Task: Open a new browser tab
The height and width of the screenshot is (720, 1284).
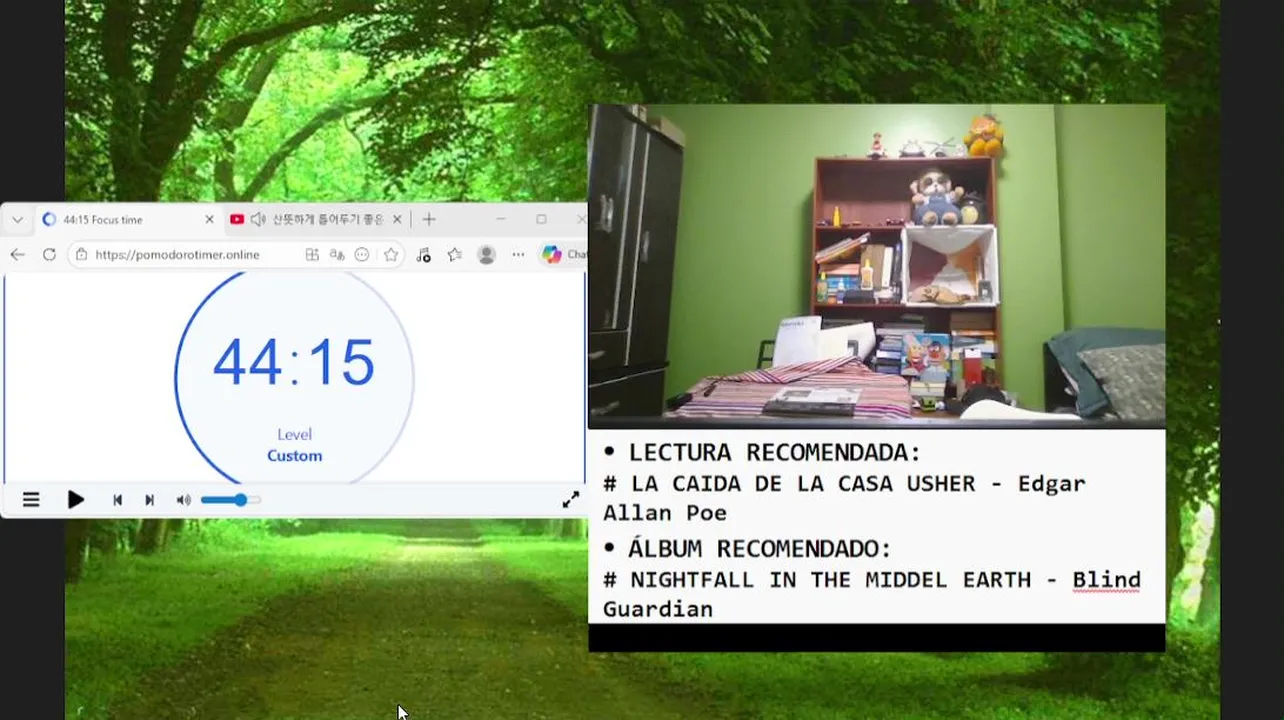Action: click(429, 219)
